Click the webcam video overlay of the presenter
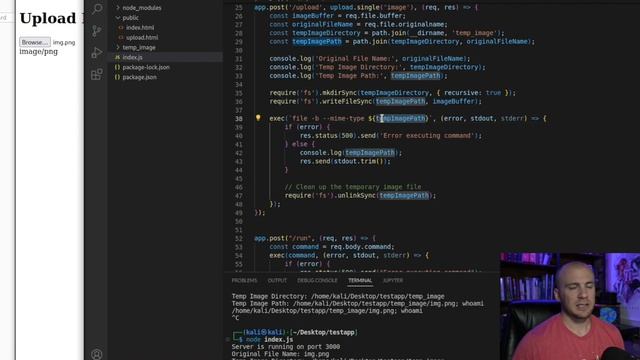This screenshot has height=360, width=640. (570, 306)
